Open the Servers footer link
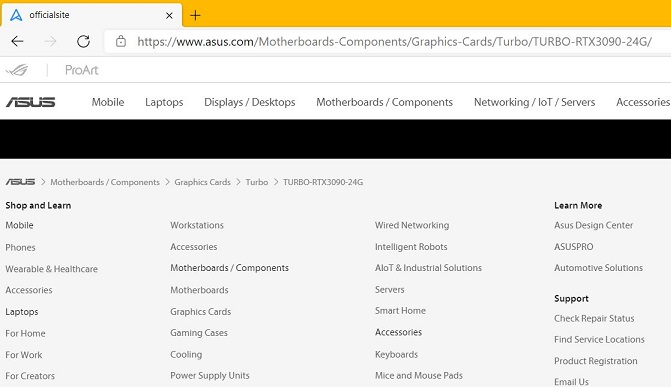 pos(389,290)
